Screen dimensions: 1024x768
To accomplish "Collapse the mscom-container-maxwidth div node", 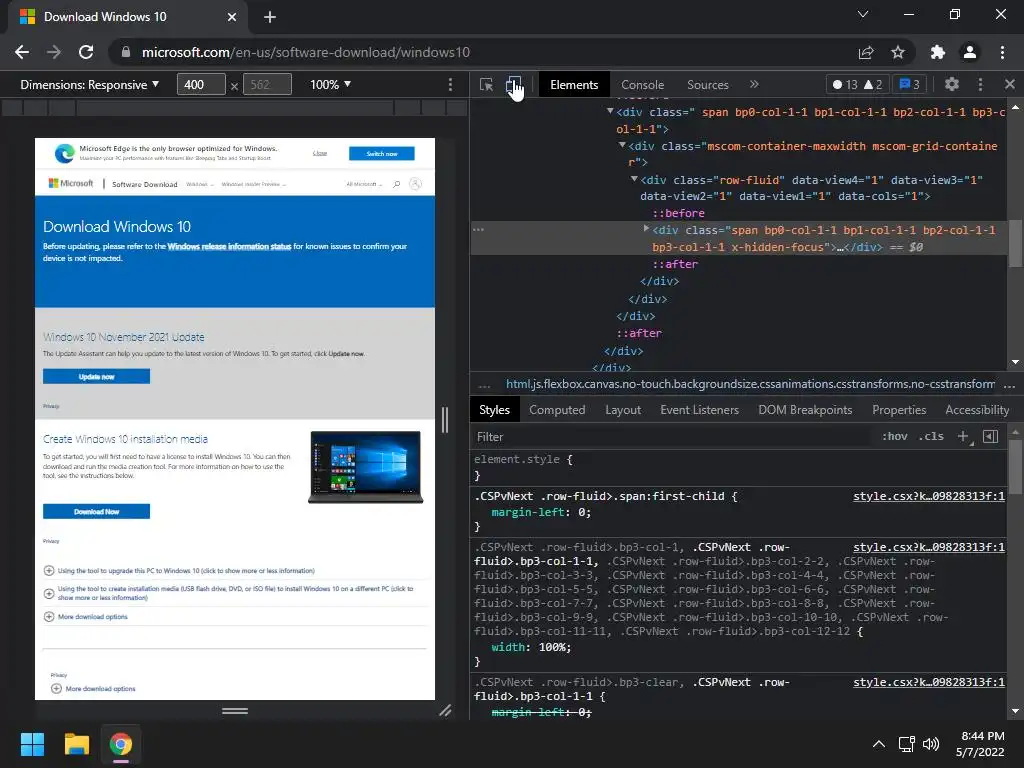I will [622, 145].
